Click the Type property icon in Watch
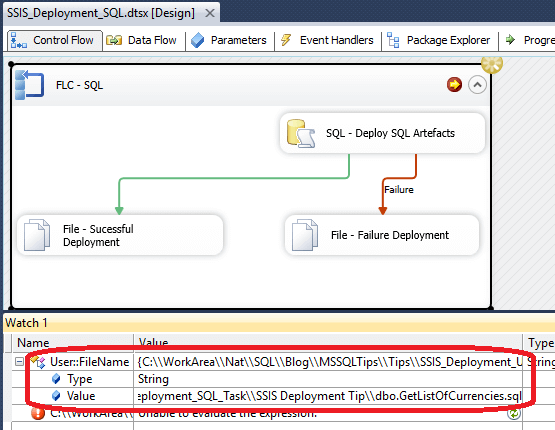The width and height of the screenshot is (555, 430). pyautogui.click(x=56, y=379)
